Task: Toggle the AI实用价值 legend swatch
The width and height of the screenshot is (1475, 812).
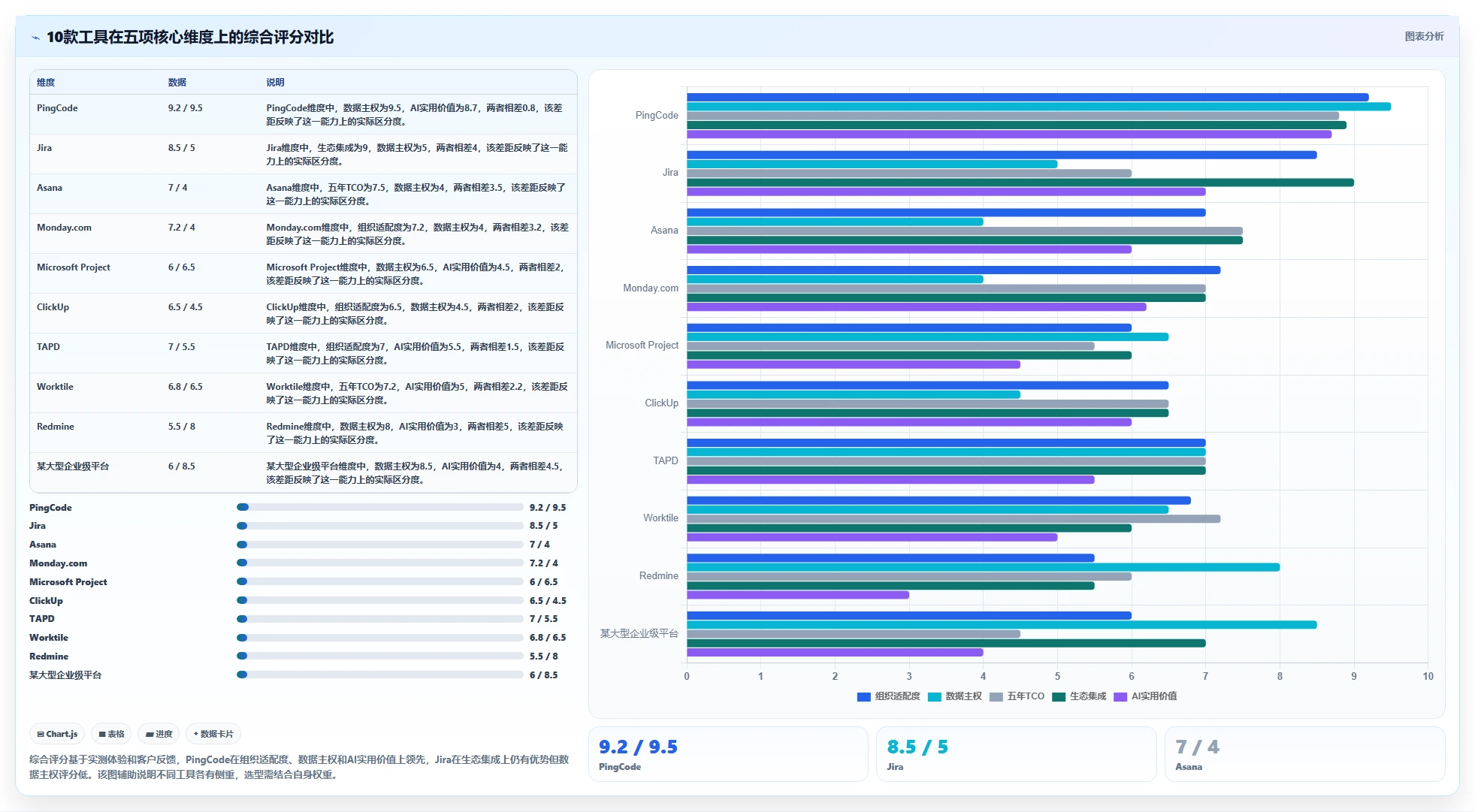Action: point(1120,697)
